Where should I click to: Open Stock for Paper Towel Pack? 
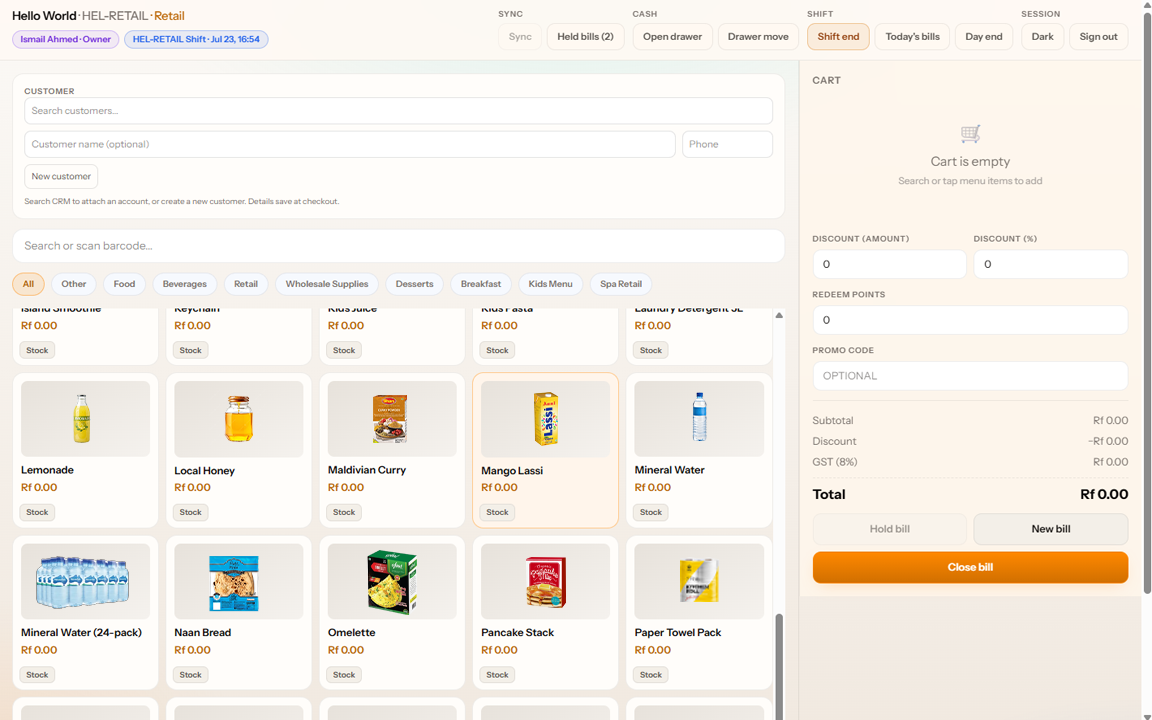coord(651,674)
